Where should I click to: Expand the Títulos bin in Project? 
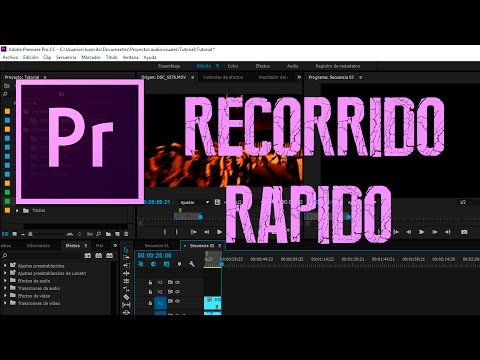click(x=17, y=210)
